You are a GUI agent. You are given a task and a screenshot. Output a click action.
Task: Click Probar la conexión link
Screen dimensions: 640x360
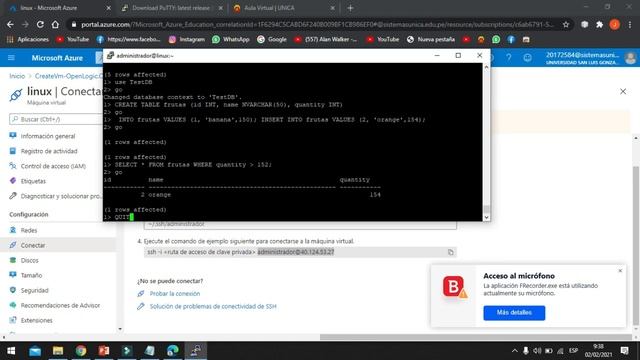[x=175, y=293]
